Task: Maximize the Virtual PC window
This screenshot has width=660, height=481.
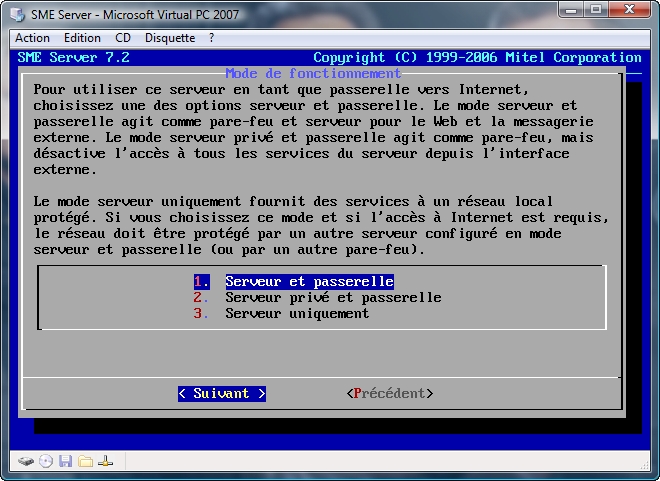Action: pos(596,9)
